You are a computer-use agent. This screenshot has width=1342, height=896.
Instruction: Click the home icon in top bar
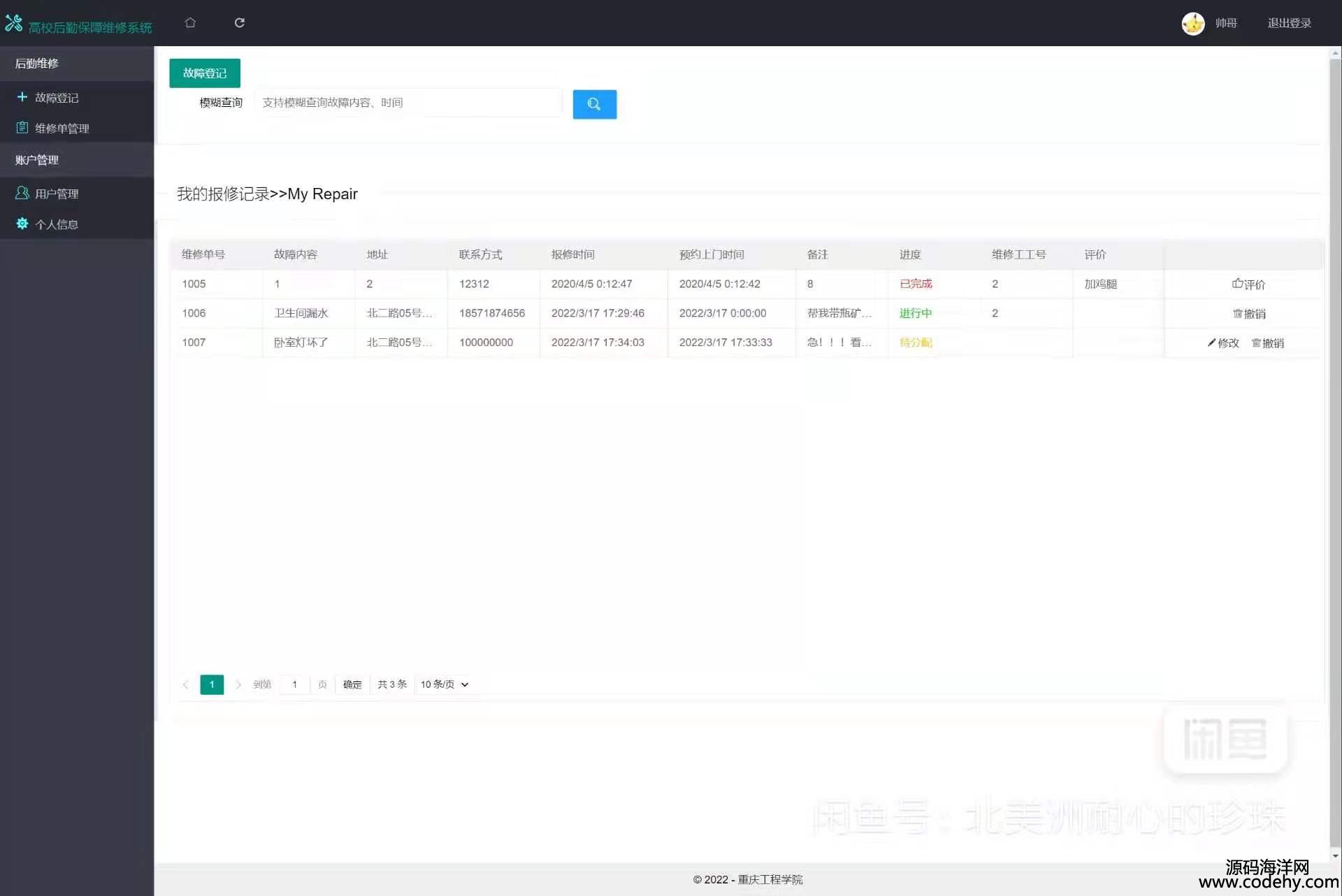[190, 23]
